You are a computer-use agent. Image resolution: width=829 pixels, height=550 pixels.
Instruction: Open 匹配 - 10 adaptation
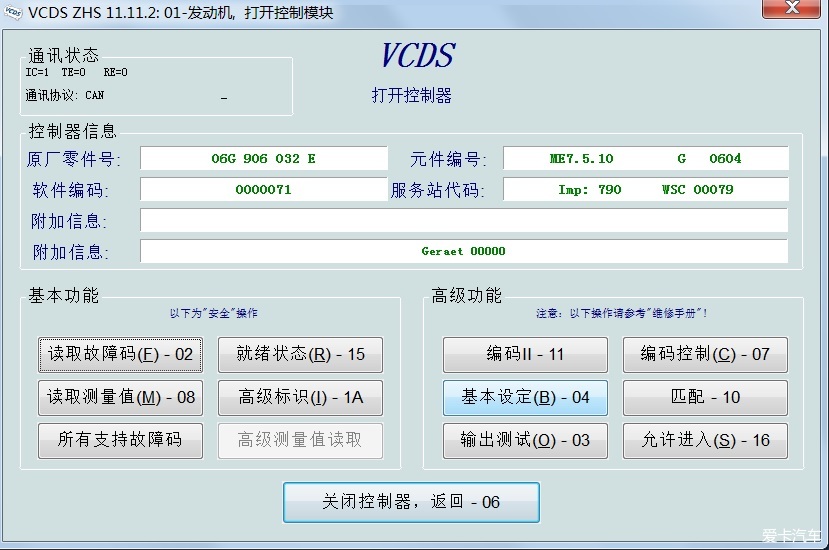(705, 398)
